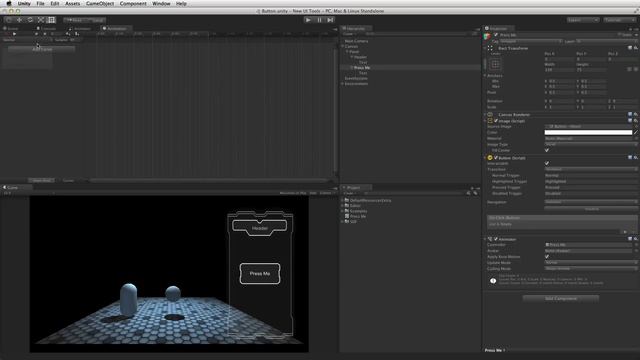Open the Apple menu
Screen dimensions: 640x360
coord(9,4)
